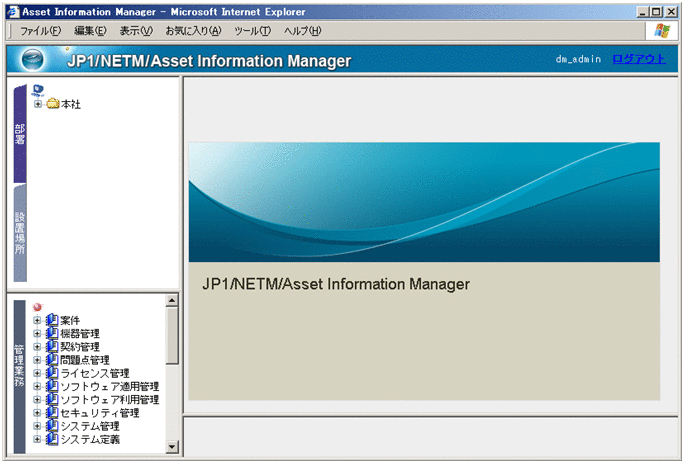Screen dimensions: 685x465
Task: Click the Windows flag logo in menu bar
Action: [x=662, y=30]
